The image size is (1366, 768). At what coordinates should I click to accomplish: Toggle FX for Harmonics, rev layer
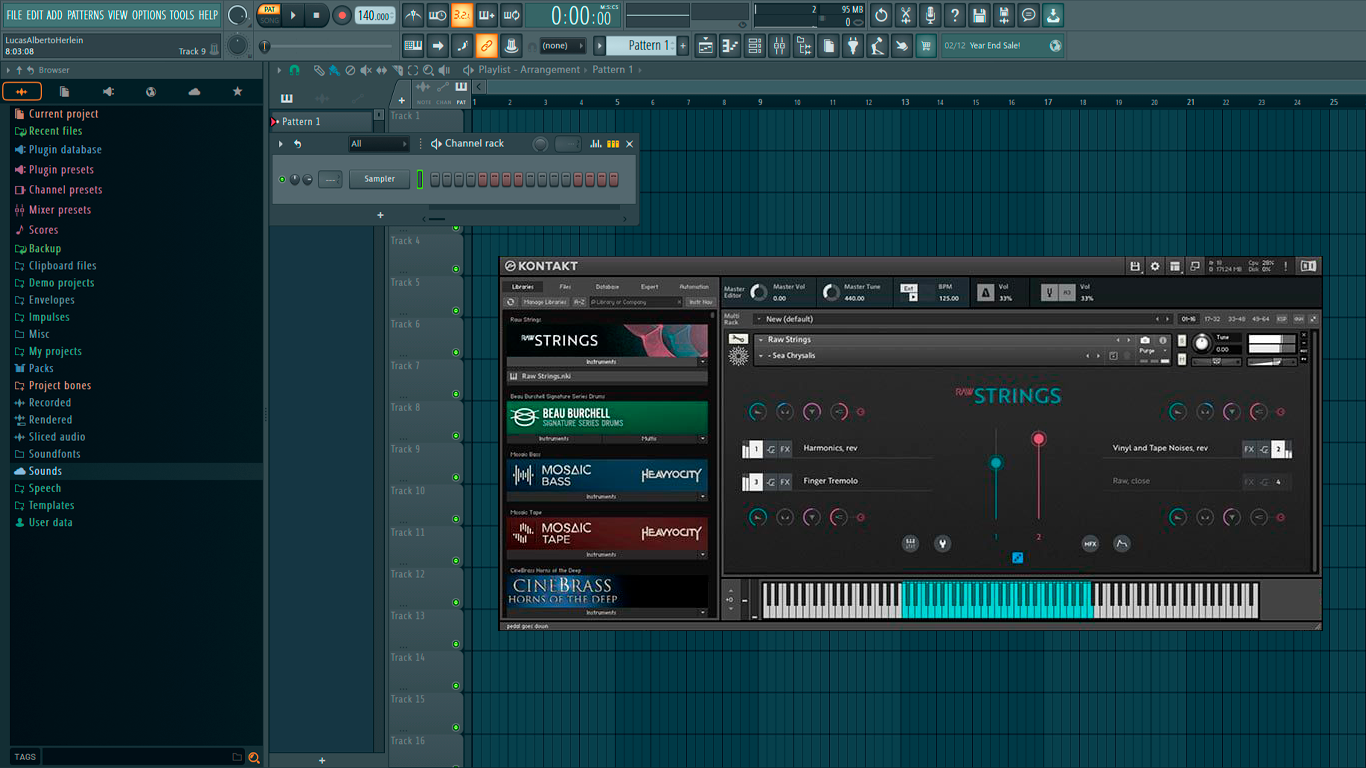coord(785,450)
